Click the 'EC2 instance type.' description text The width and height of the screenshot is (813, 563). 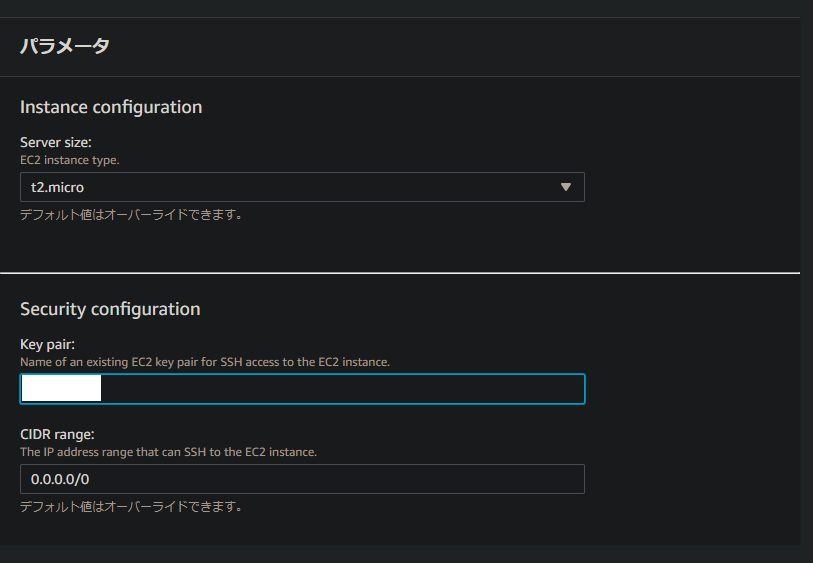(x=70, y=160)
